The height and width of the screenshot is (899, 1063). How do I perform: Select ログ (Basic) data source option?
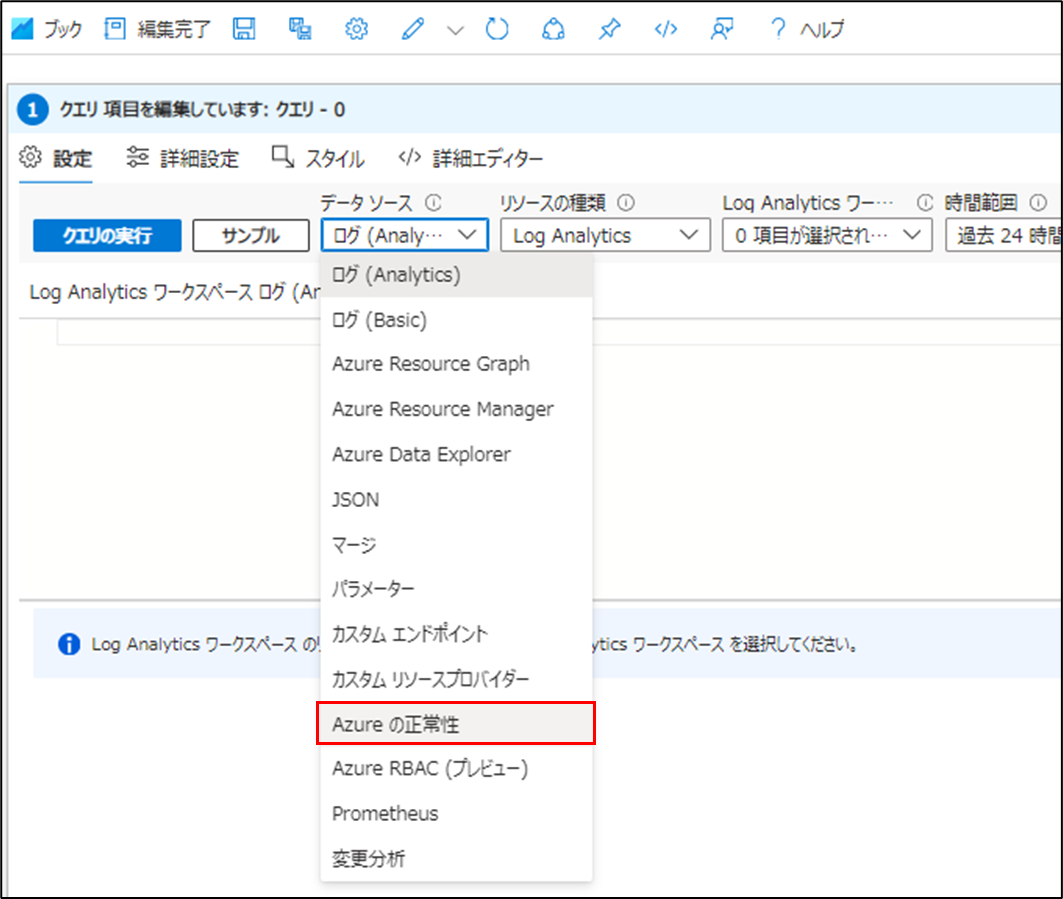point(456,319)
